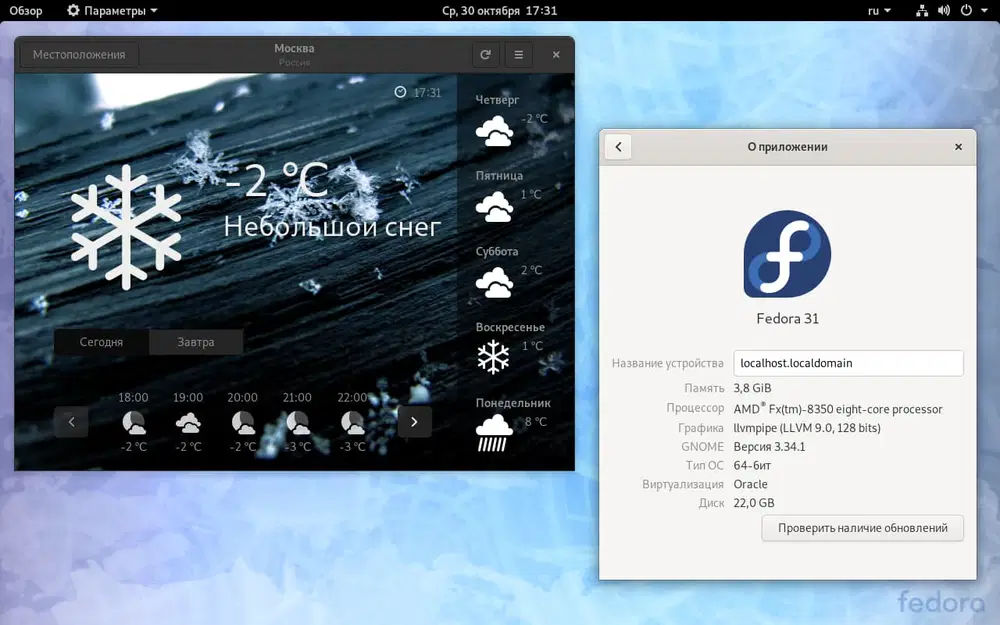This screenshot has height=625, width=1000.
Task: Click the rain icon under Понедельник
Action: (x=493, y=430)
